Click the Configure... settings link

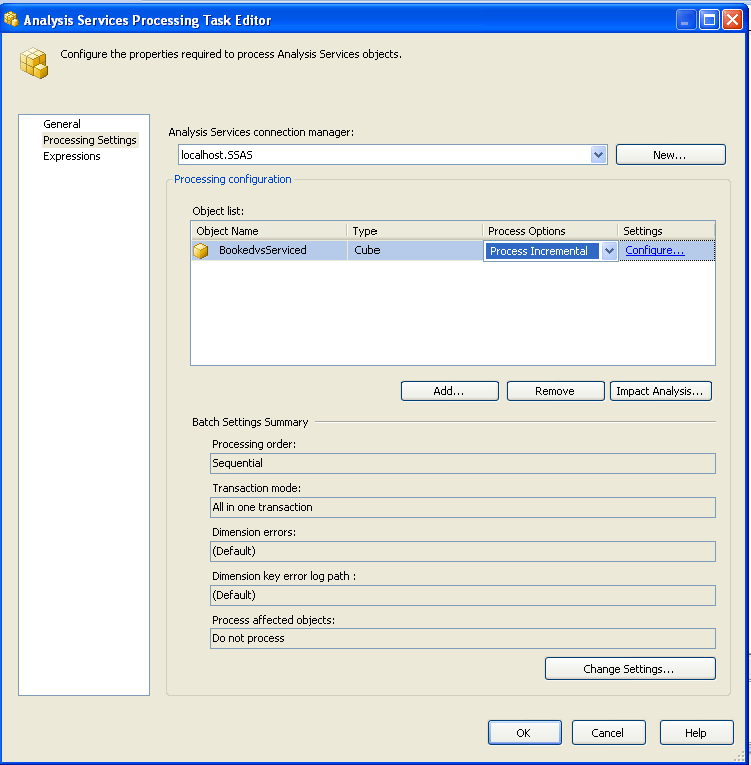654,250
